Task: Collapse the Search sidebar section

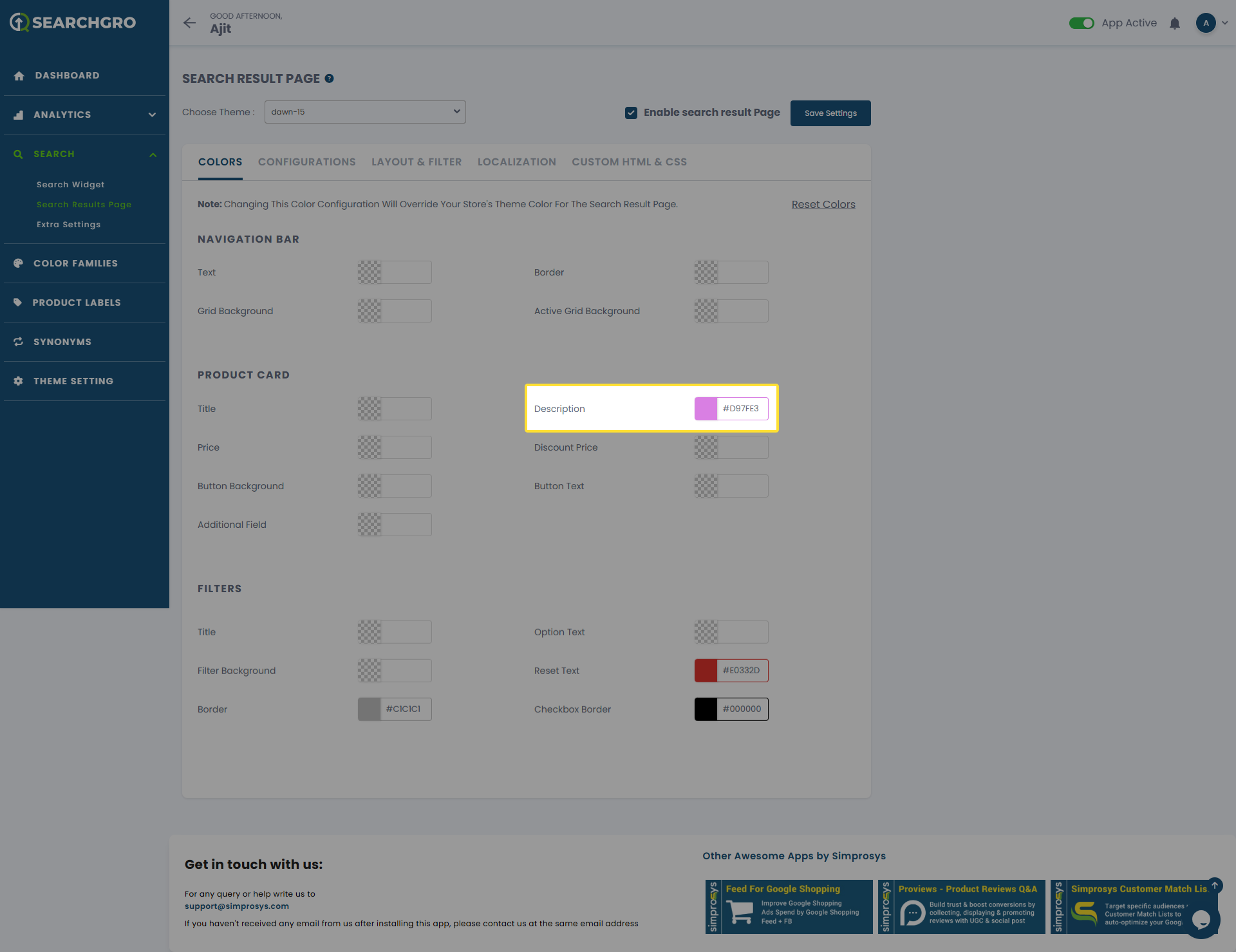Action: coord(153,154)
